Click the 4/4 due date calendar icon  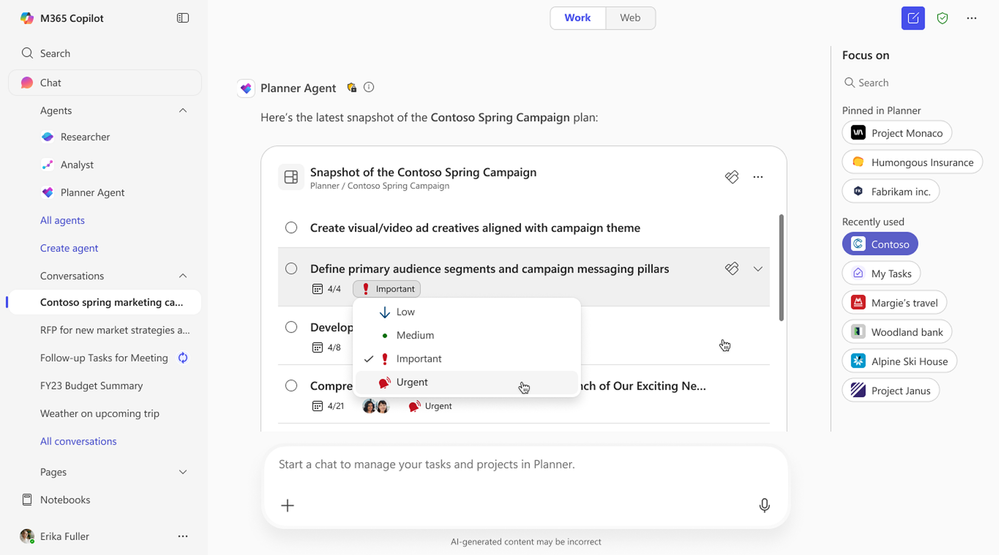point(317,289)
